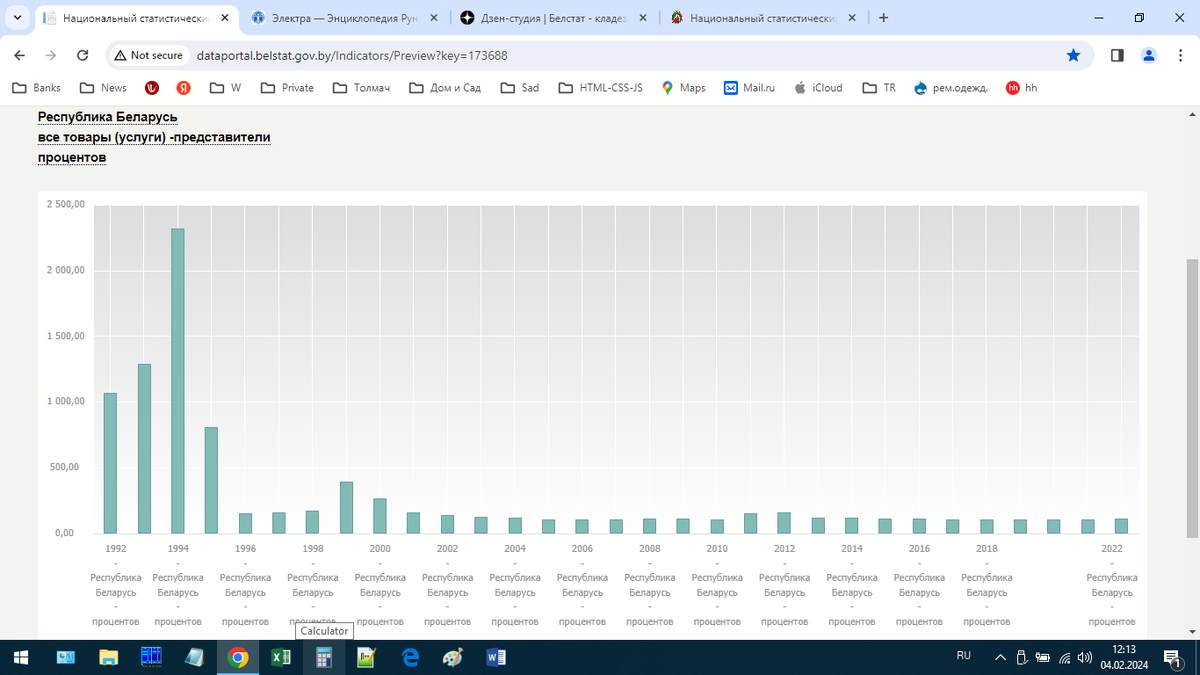
Task: Open the Chrome three-dot menu
Action: pyautogui.click(x=1180, y=55)
